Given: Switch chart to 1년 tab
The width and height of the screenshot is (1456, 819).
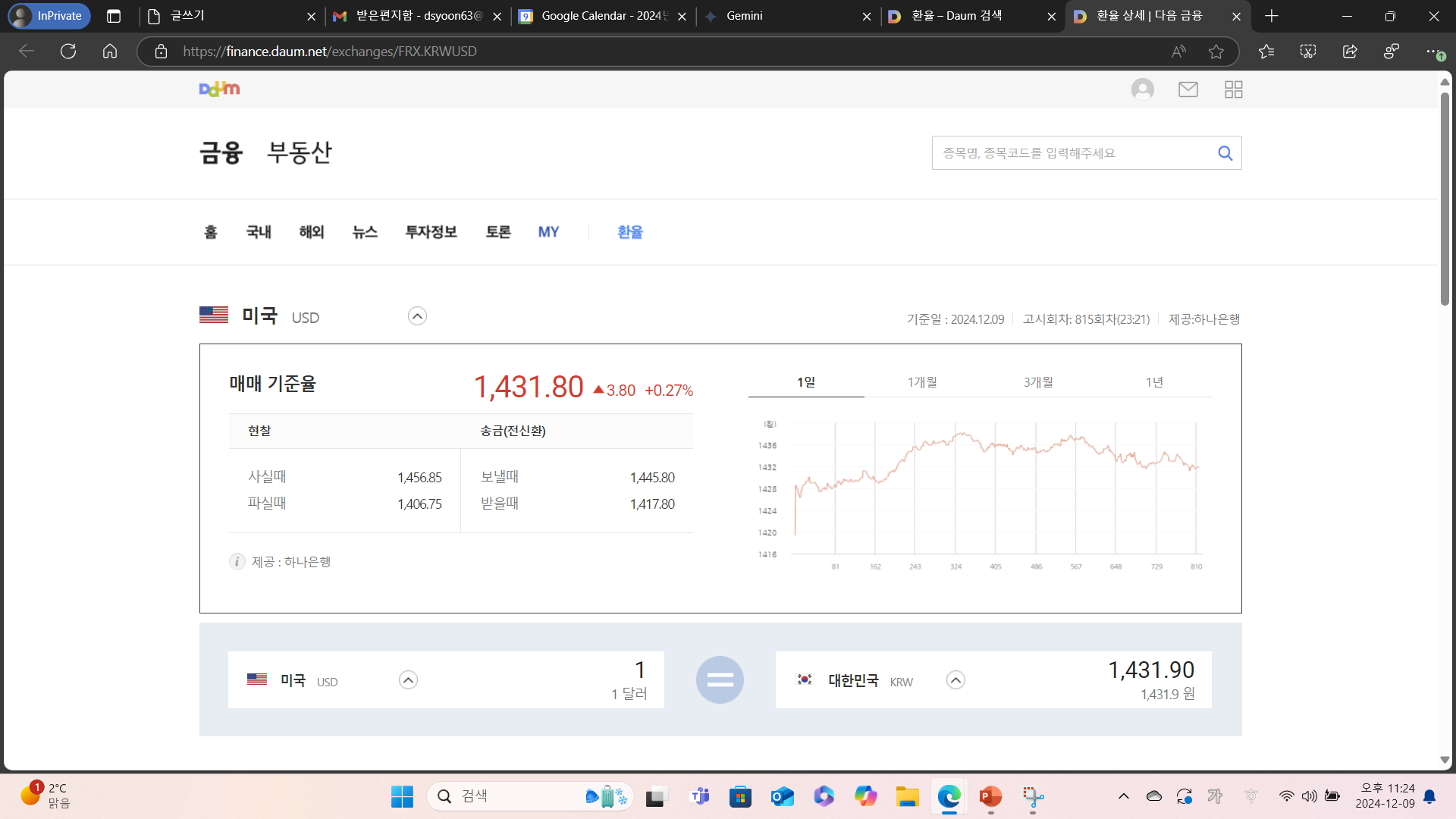Looking at the screenshot, I should (x=1154, y=382).
